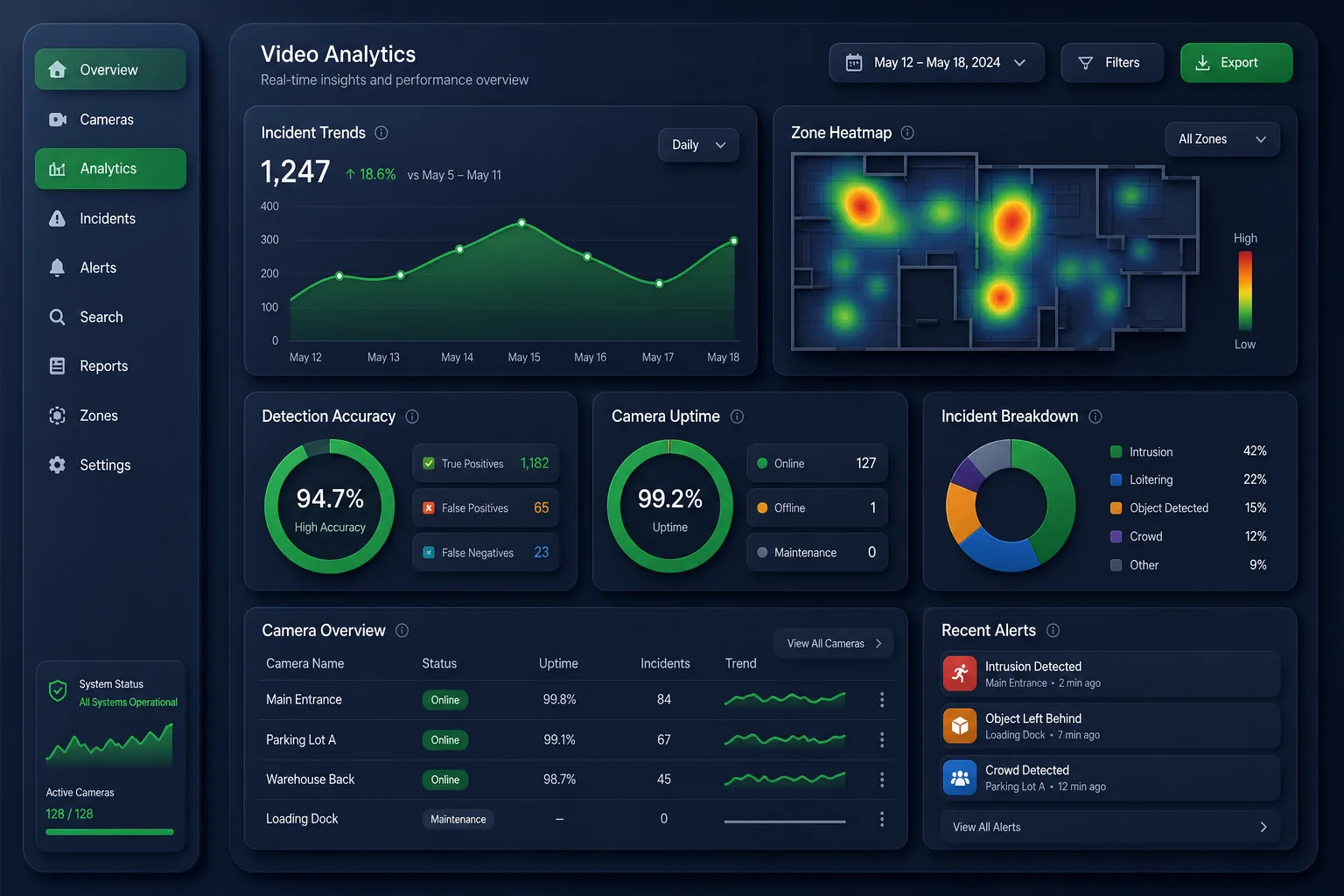Image resolution: width=1344 pixels, height=896 pixels.
Task: Click the Maintenance badge for Loading Dock
Action: point(458,820)
